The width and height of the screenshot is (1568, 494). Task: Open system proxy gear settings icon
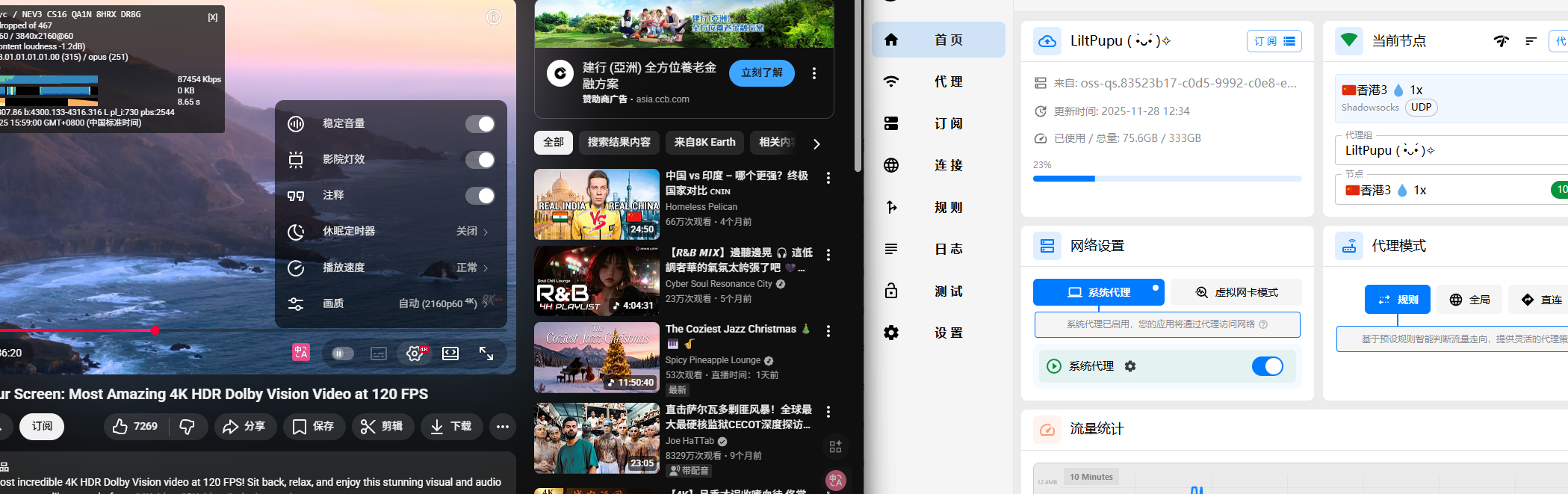(x=1130, y=366)
